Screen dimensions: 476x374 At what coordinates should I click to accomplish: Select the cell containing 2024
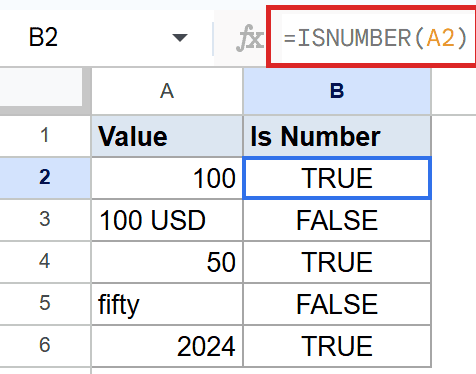[x=167, y=346]
